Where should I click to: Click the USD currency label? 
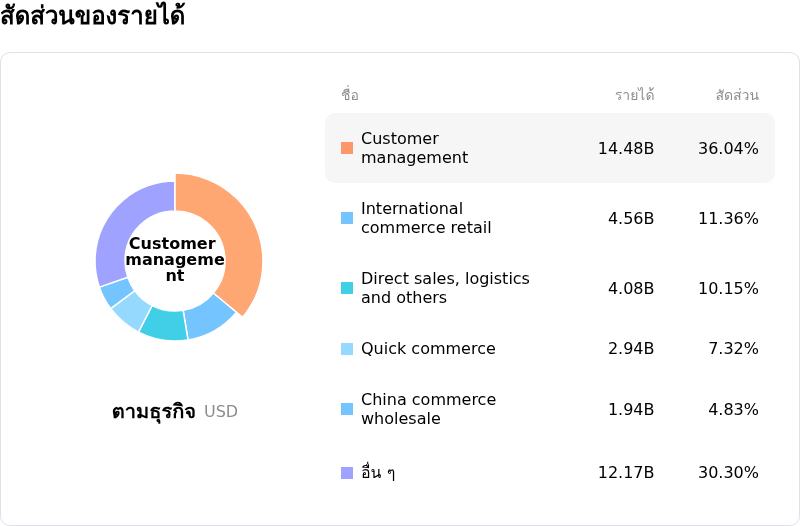221,411
